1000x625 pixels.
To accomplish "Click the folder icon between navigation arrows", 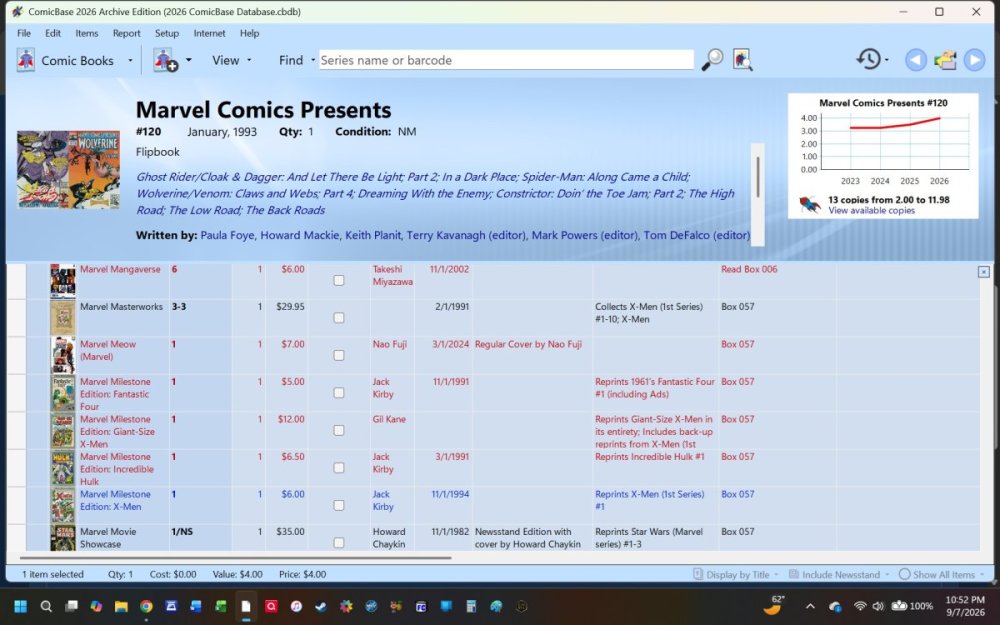I will (x=945, y=60).
